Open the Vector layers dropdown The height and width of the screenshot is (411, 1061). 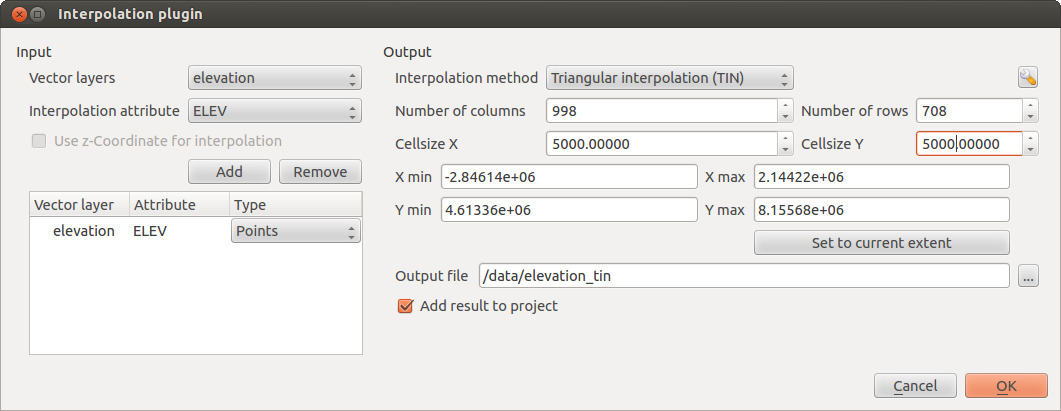click(x=274, y=78)
